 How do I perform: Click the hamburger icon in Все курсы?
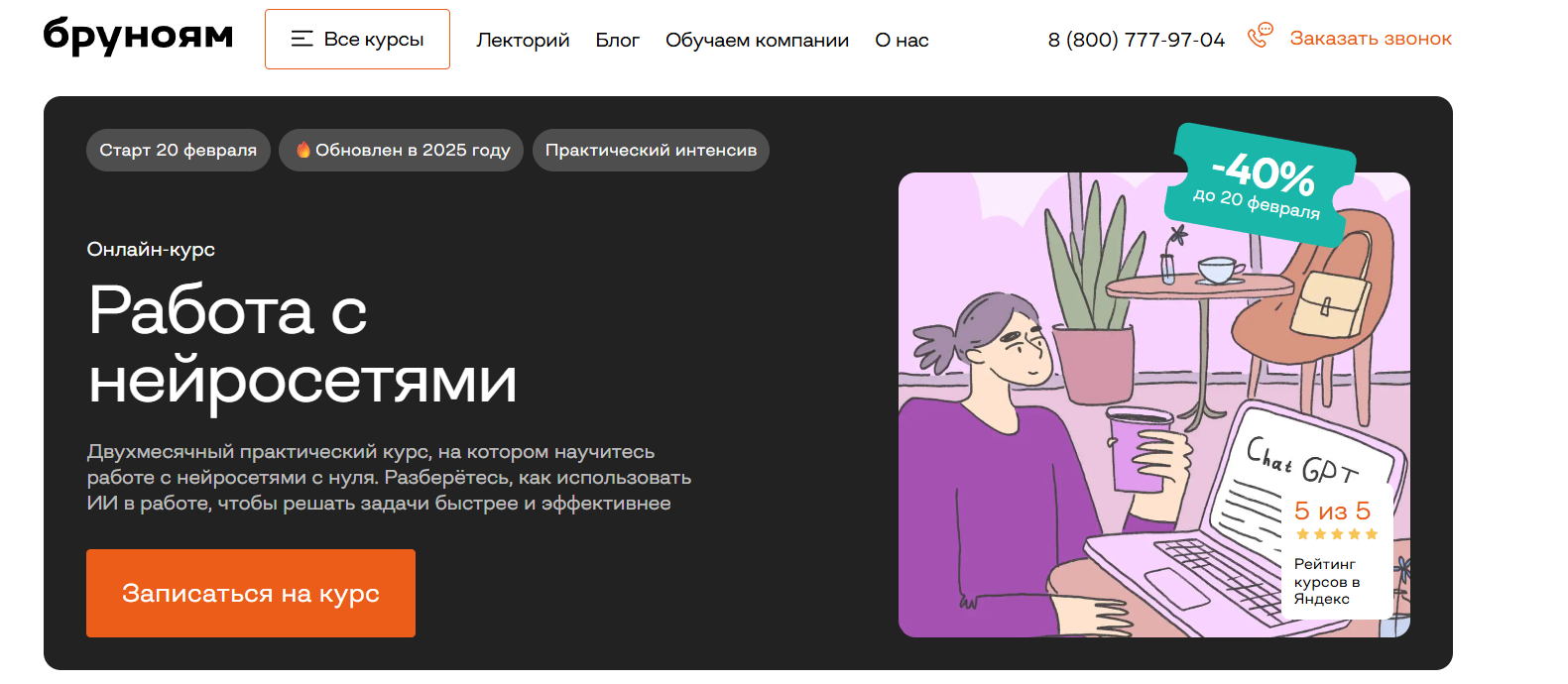[302, 39]
